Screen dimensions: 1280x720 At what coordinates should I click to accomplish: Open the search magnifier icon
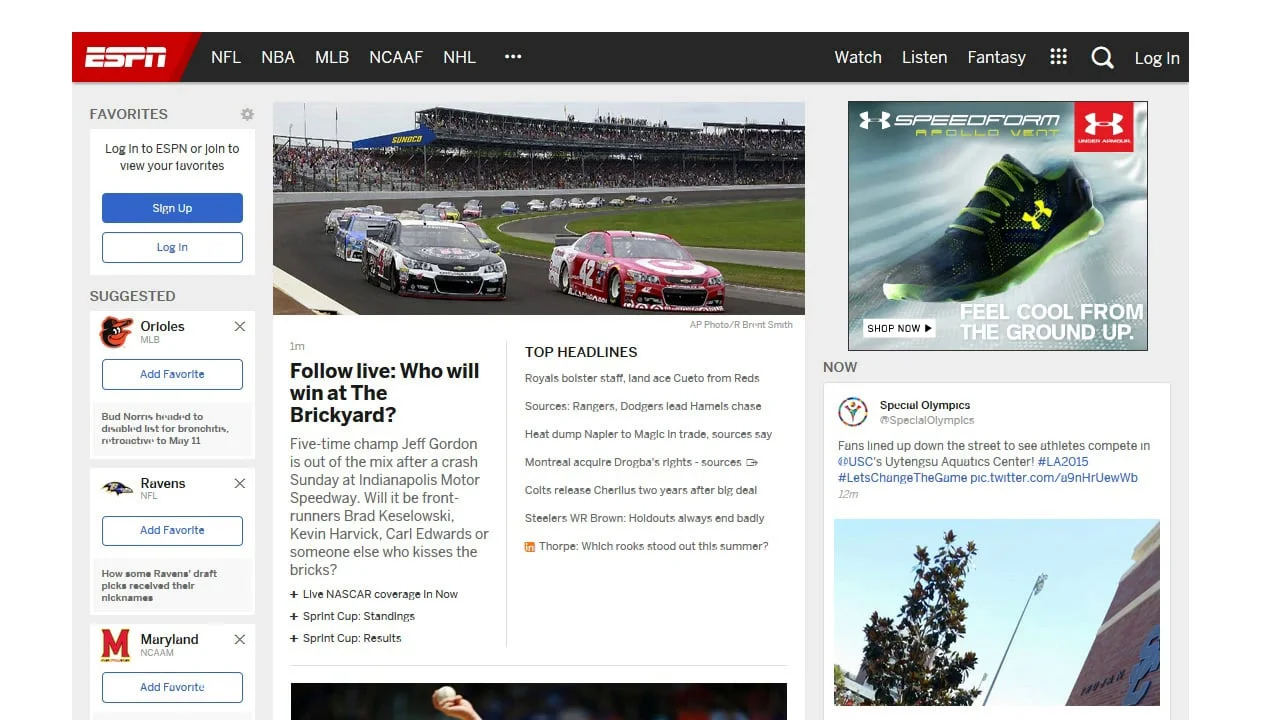(x=1102, y=57)
